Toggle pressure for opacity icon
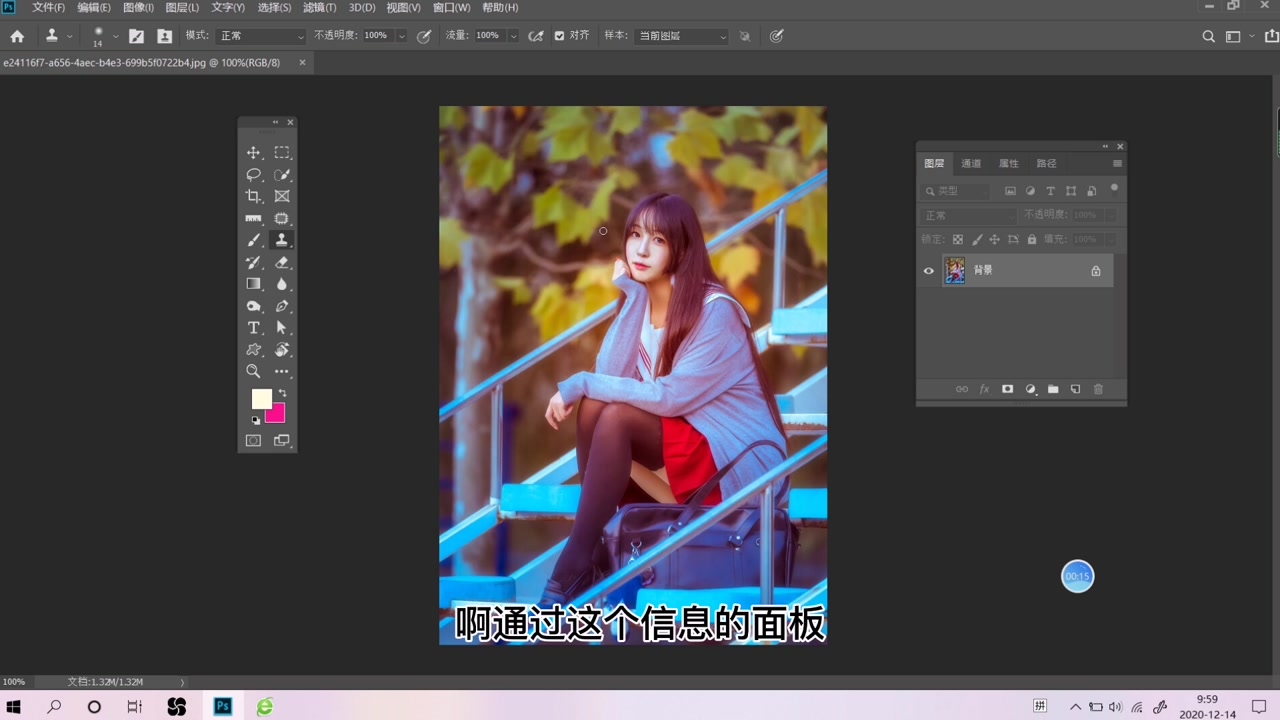This screenshot has height=720, width=1280. (424, 36)
